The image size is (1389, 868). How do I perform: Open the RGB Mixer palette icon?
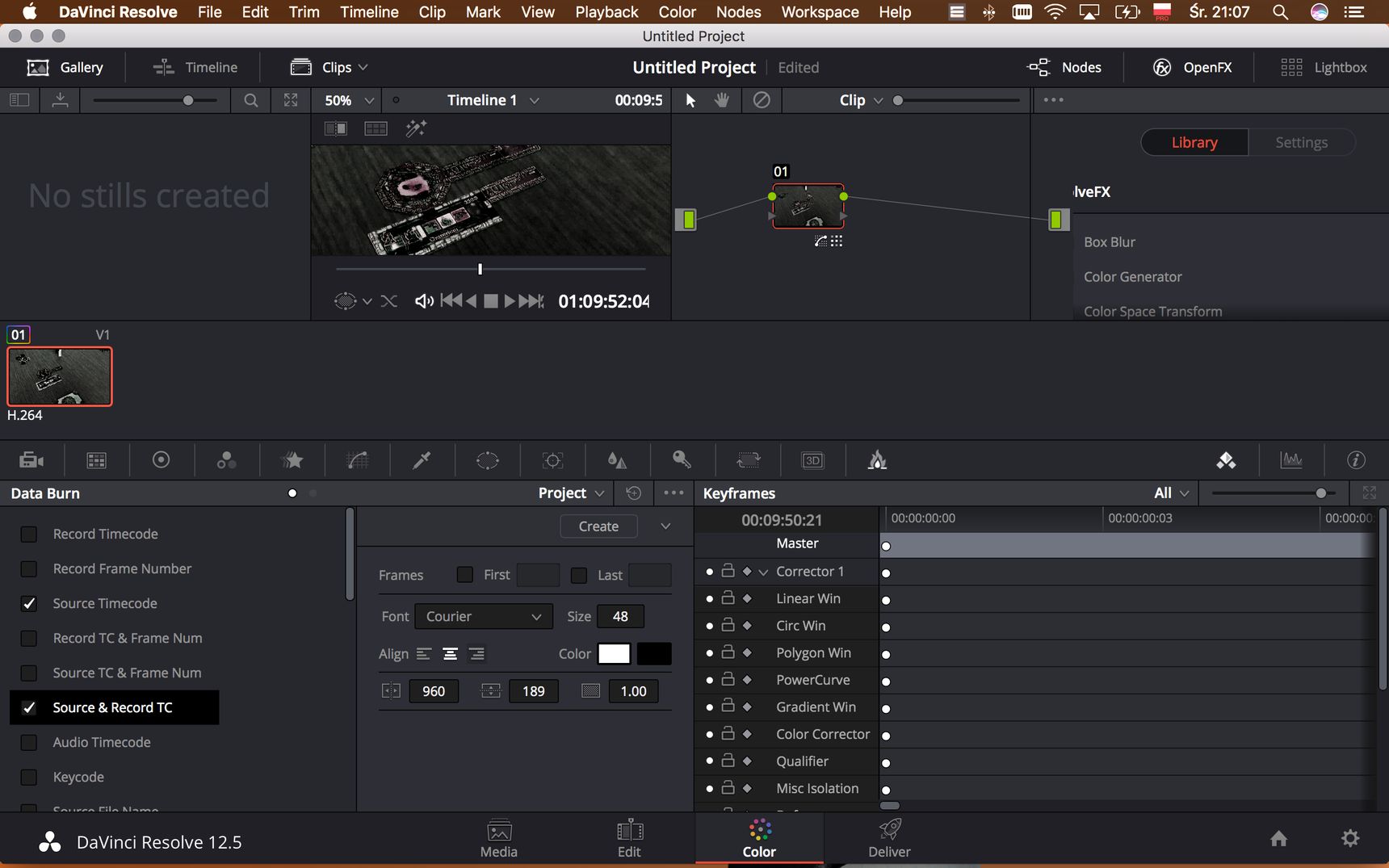tap(226, 460)
